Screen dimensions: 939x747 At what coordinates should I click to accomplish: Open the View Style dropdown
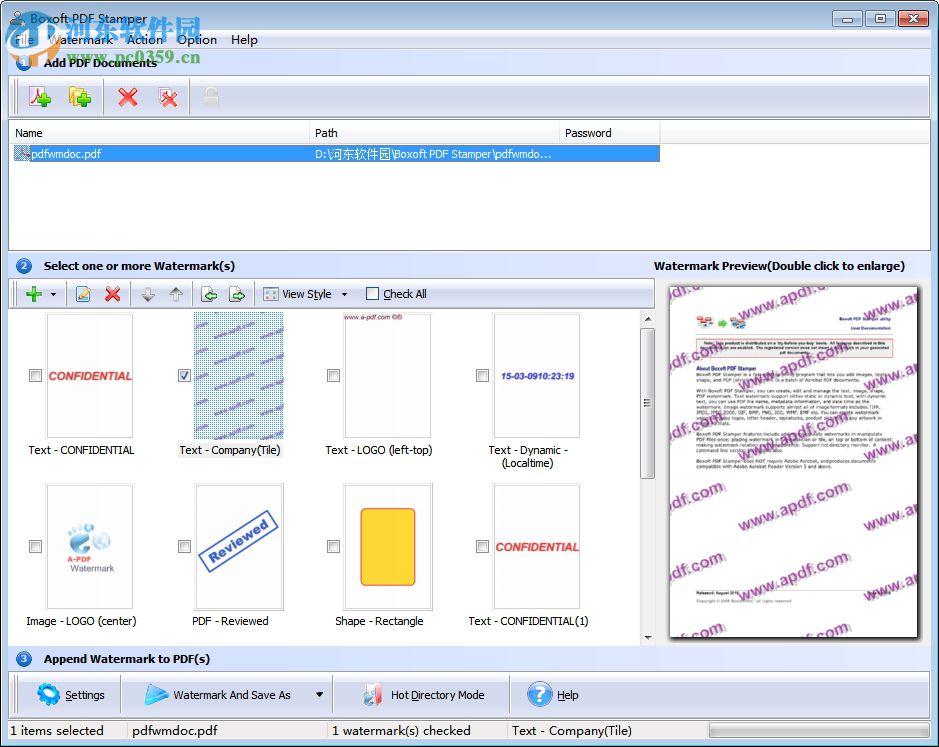point(344,294)
